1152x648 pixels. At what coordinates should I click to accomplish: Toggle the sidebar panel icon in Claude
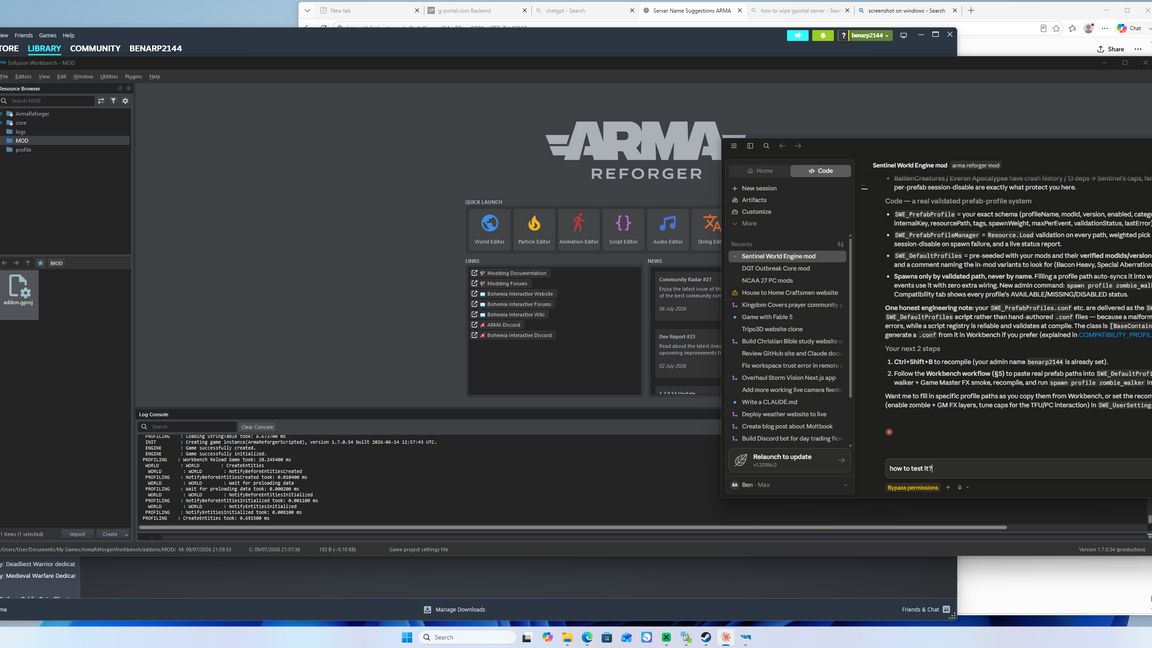tap(750, 145)
